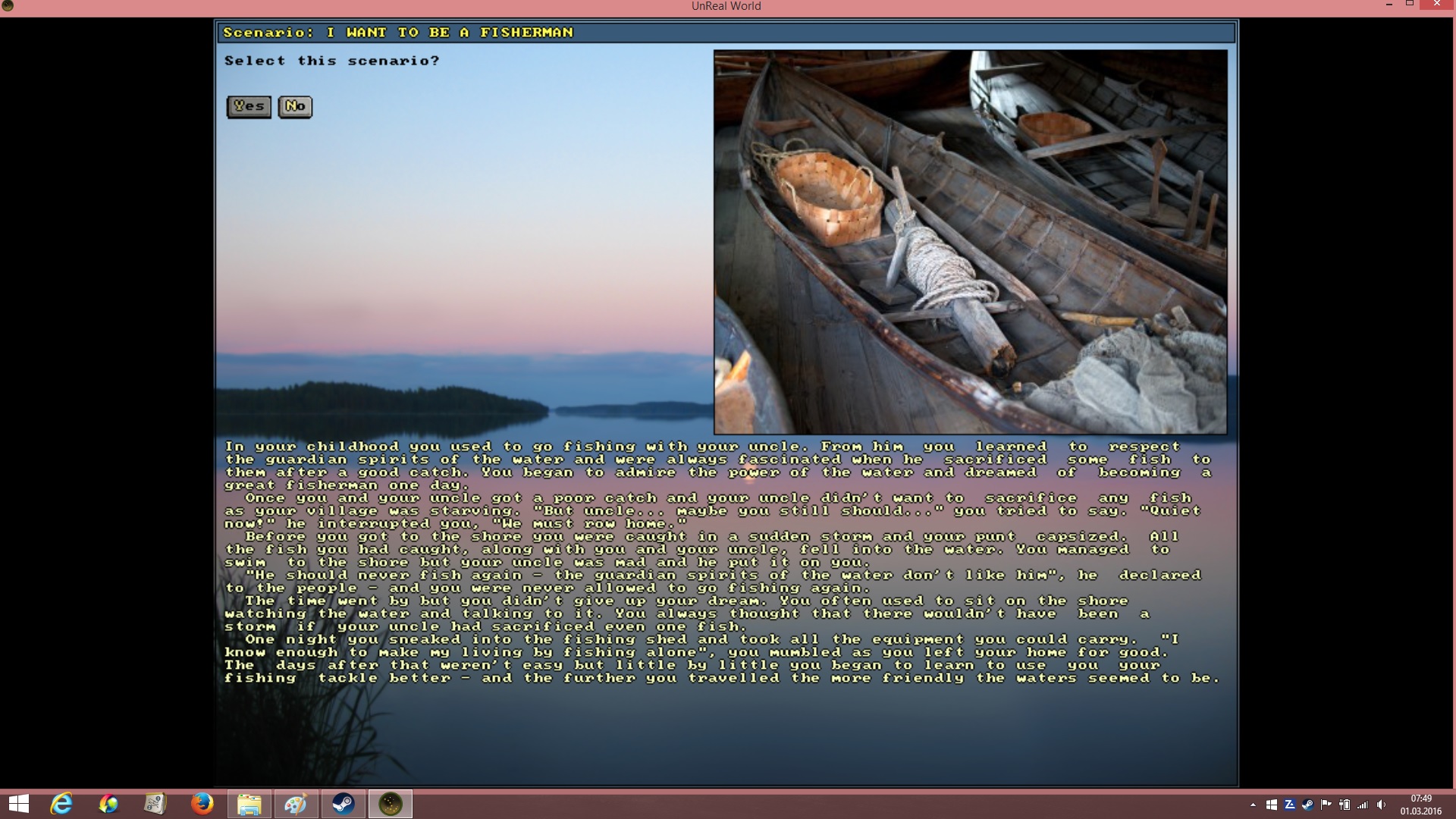Check battery power status icon
1456x819 pixels.
click(x=1345, y=805)
